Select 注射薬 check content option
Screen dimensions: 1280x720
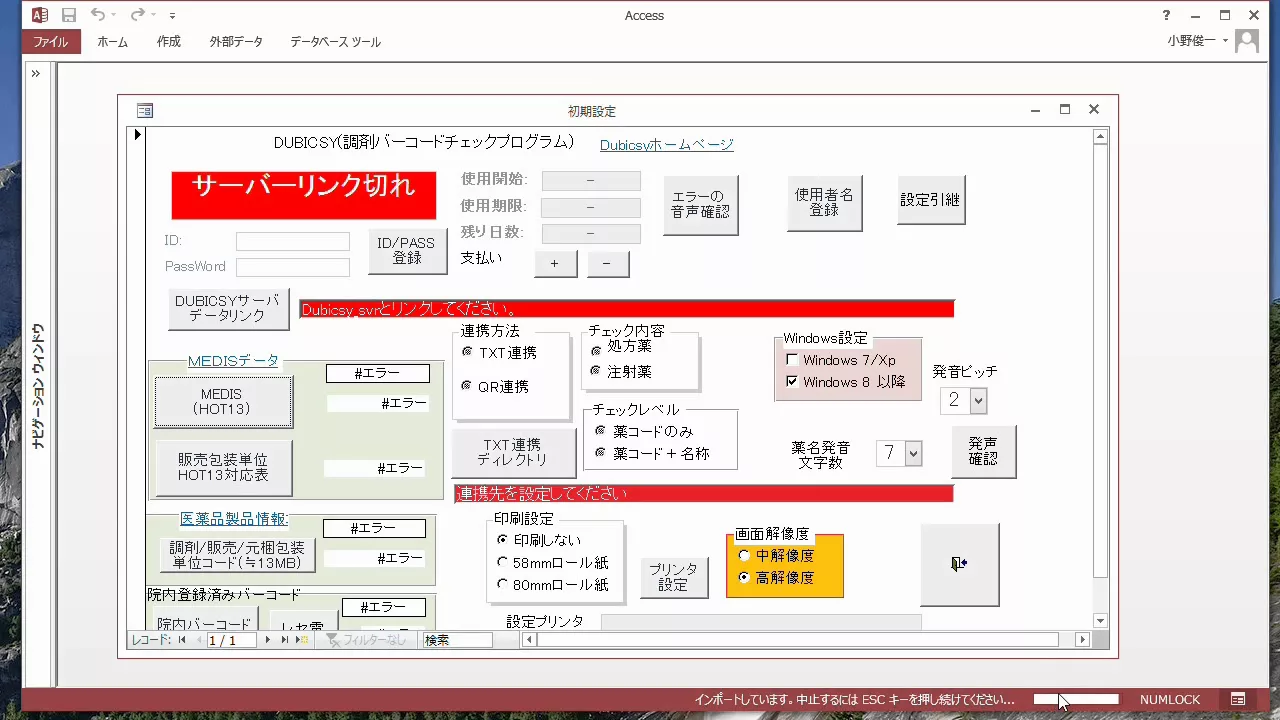596,371
